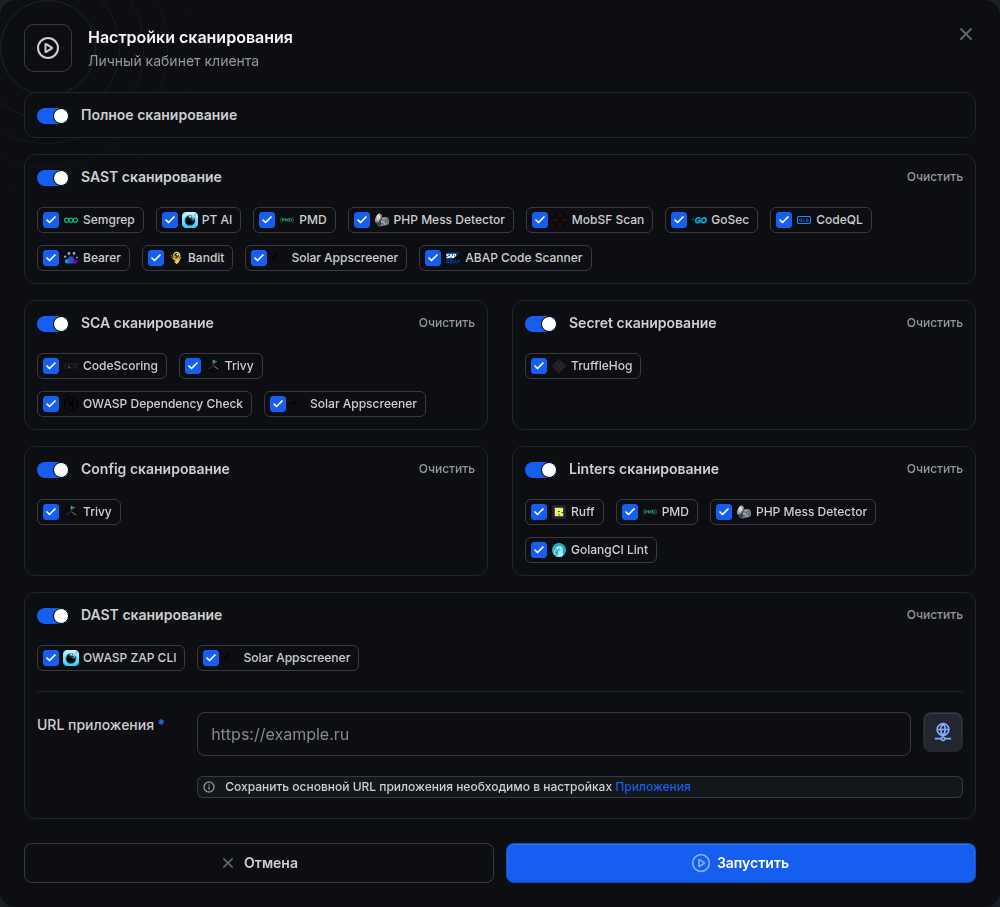Click the Bandit logo icon

[176, 258]
